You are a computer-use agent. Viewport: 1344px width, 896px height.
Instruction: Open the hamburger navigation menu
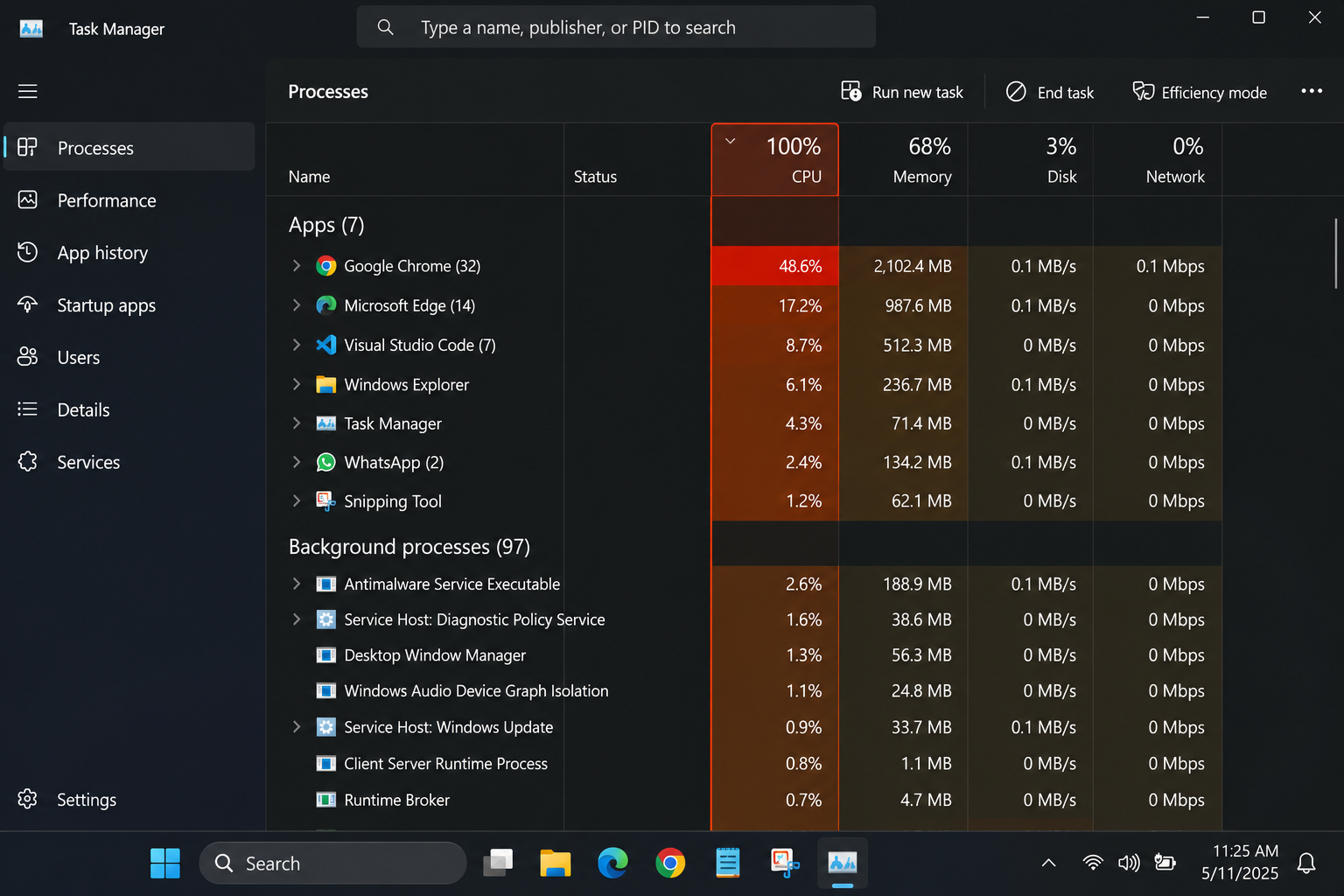(x=28, y=91)
